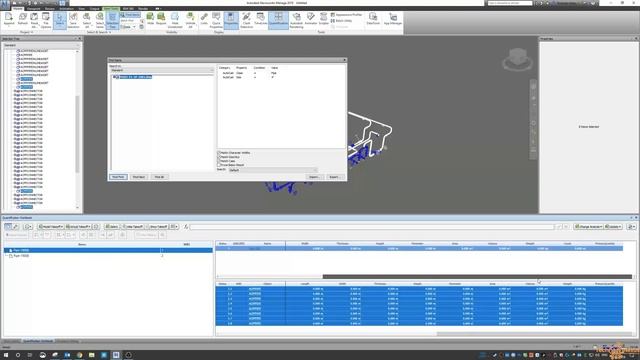
Task: Open the App Manager icon
Action: (393, 19)
